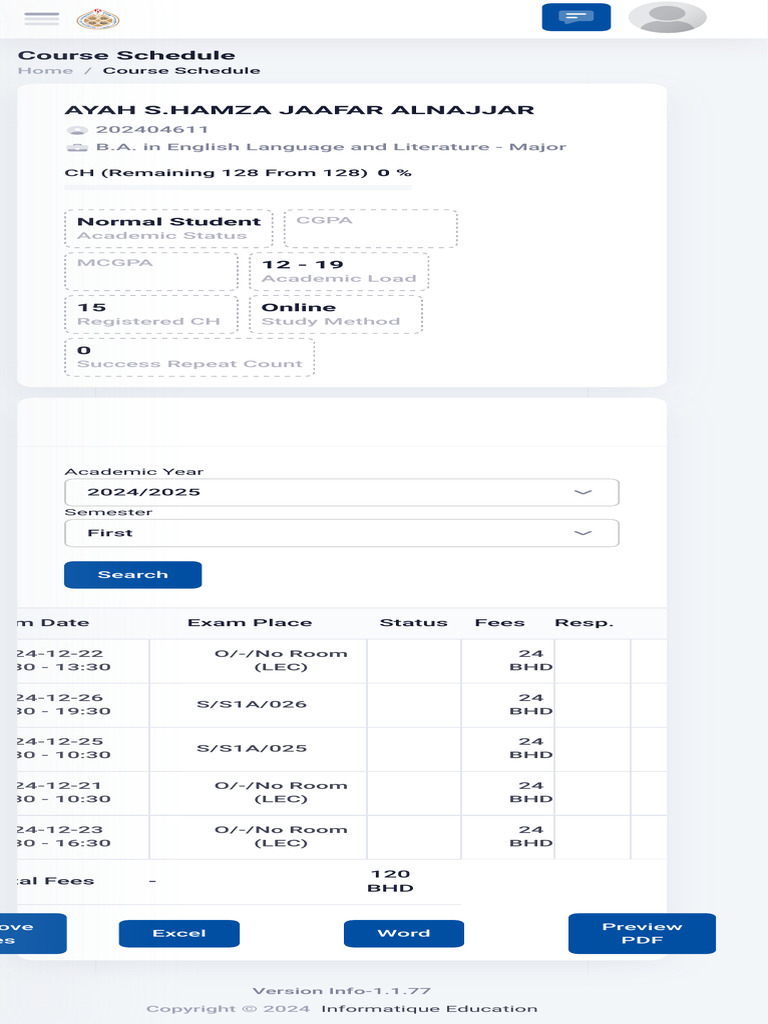Click the Academic Year dropdown chevron arrow
The width and height of the screenshot is (768, 1024).
click(583, 492)
